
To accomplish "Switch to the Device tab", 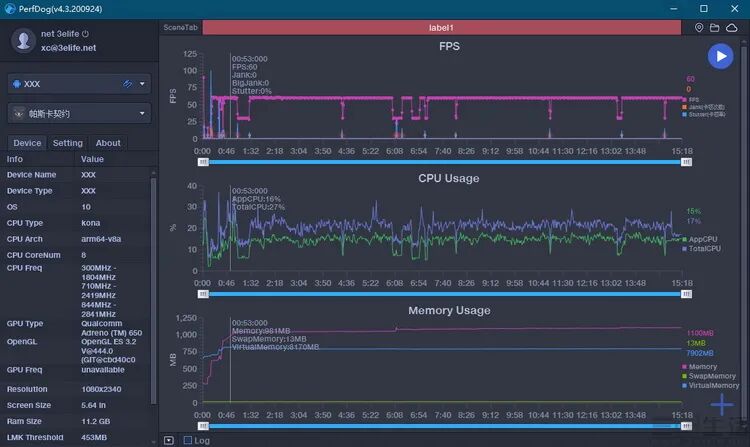I will (x=27, y=143).
